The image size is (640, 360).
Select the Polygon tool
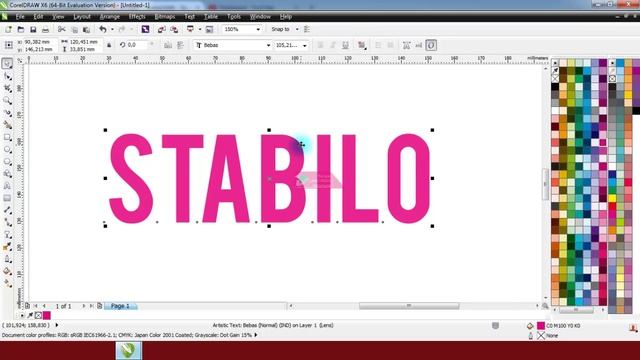click(7, 162)
